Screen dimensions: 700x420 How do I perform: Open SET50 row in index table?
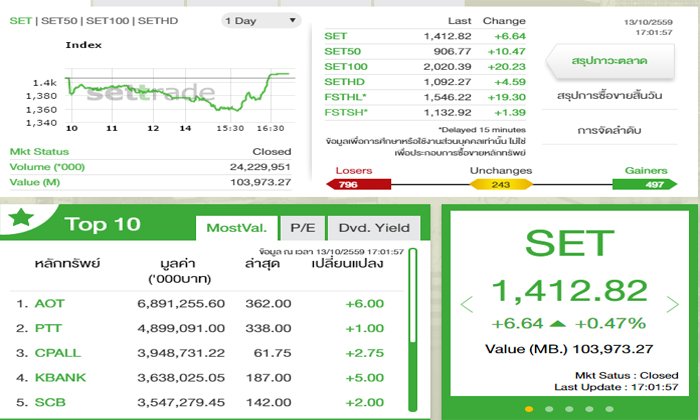(x=425, y=51)
